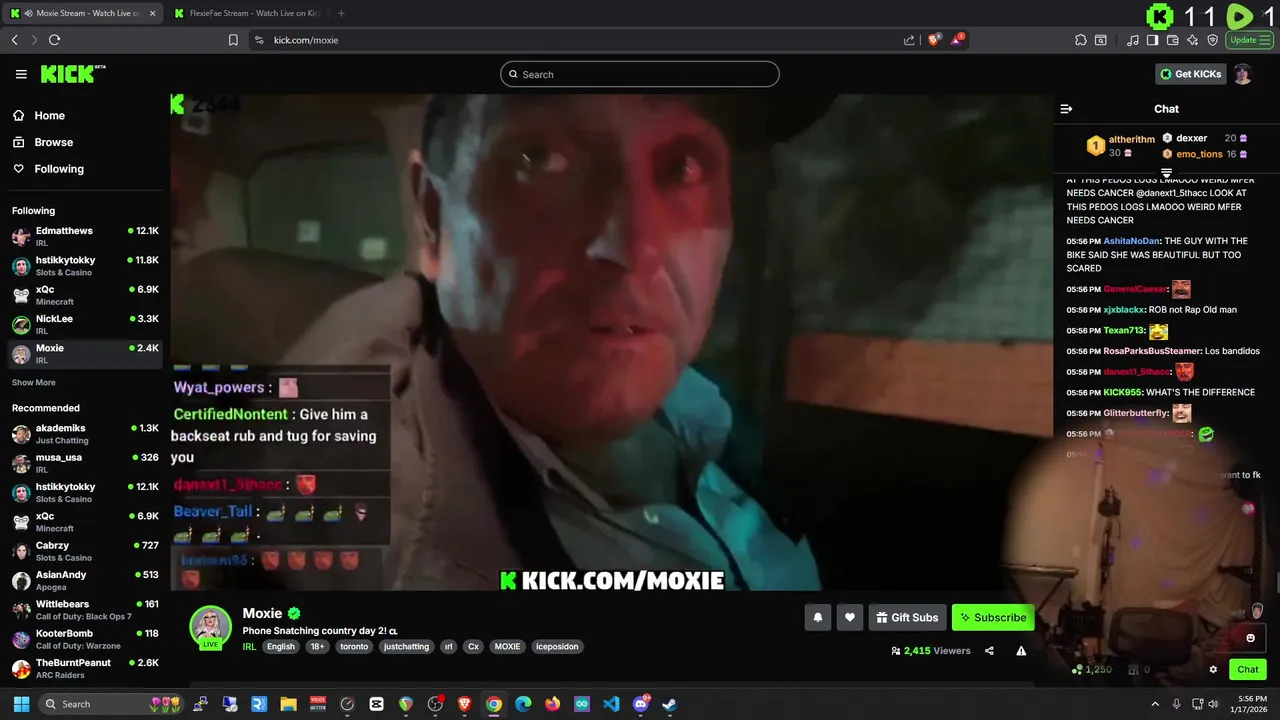Viewport: 1280px width, 720px height.
Task: Open akademiks recommended channel
Action: (84, 433)
